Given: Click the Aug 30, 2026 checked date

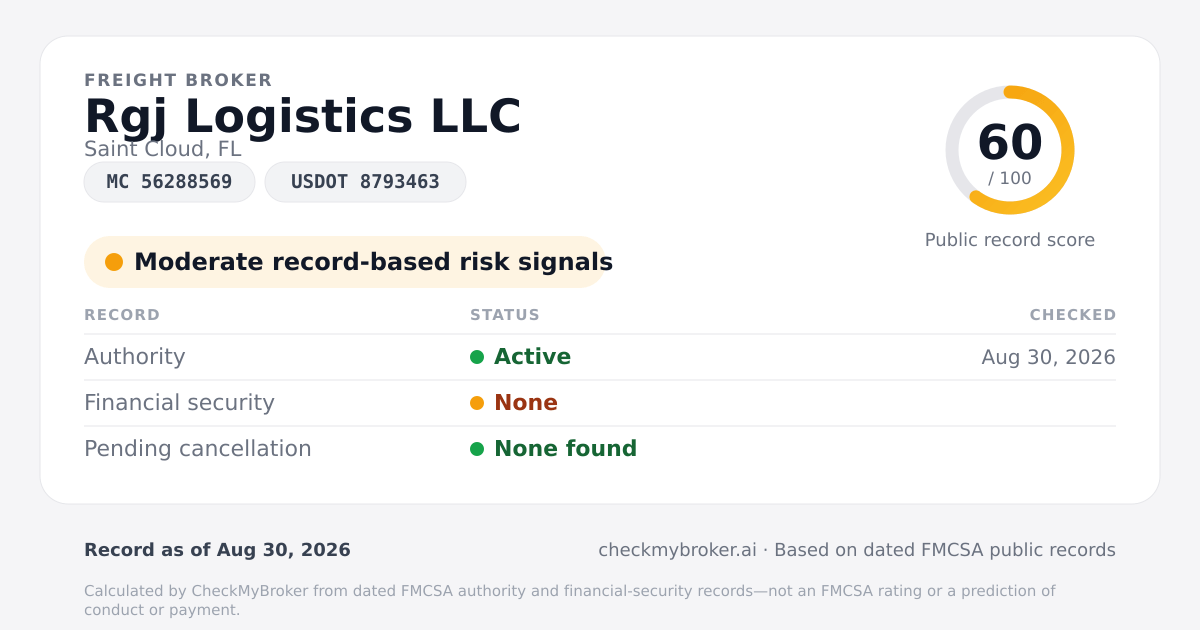Looking at the screenshot, I should 1049,357.
